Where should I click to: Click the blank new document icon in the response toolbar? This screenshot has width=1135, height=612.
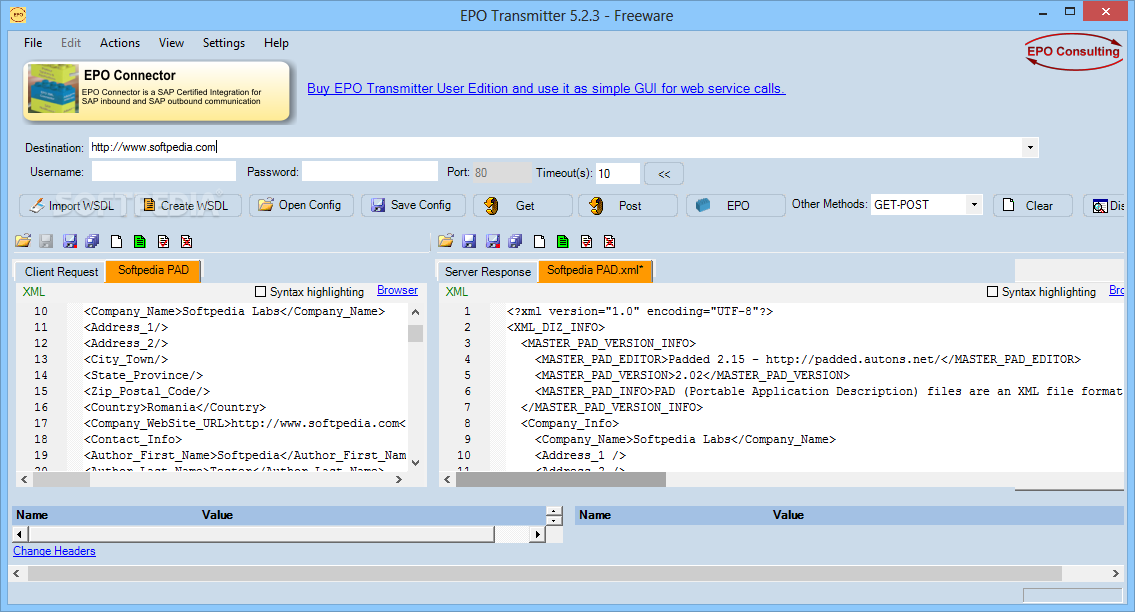[x=539, y=241]
